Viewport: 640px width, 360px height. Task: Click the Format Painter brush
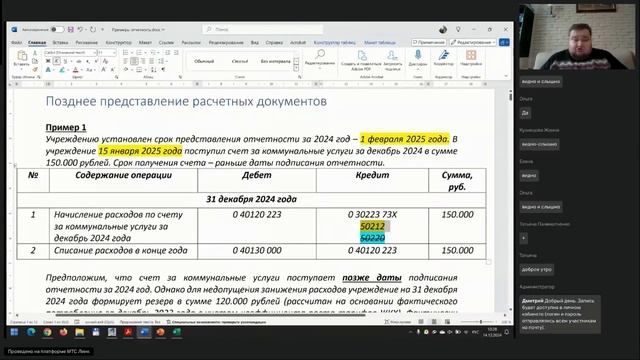pos(35,69)
